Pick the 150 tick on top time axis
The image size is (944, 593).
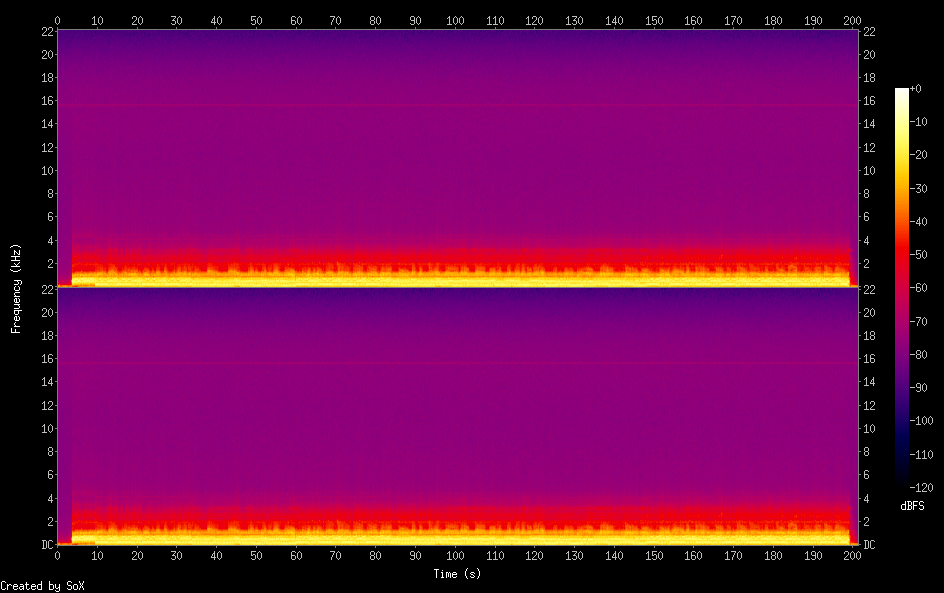point(653,19)
